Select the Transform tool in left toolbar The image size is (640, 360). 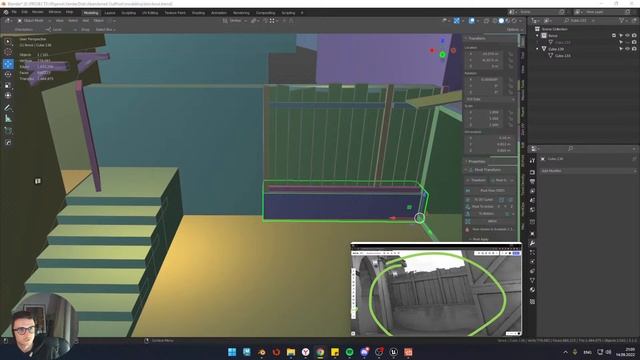[8, 96]
